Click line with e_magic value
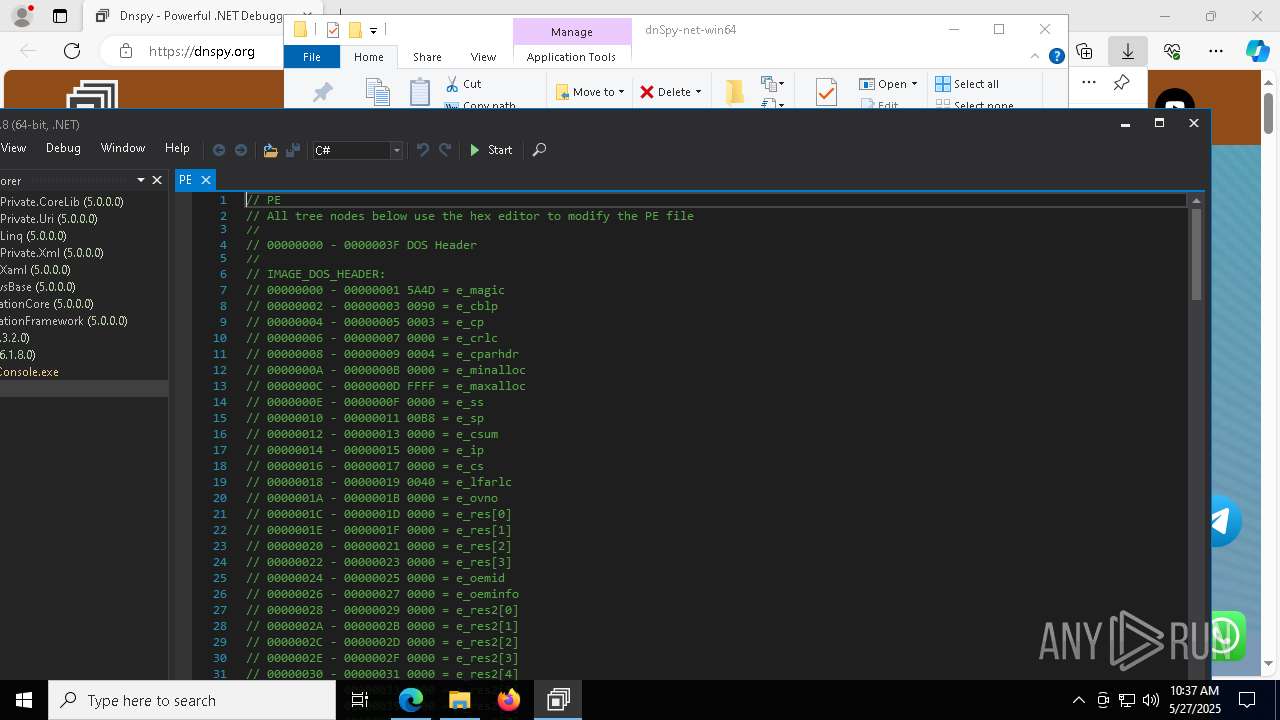1280x720 pixels. (x=375, y=290)
